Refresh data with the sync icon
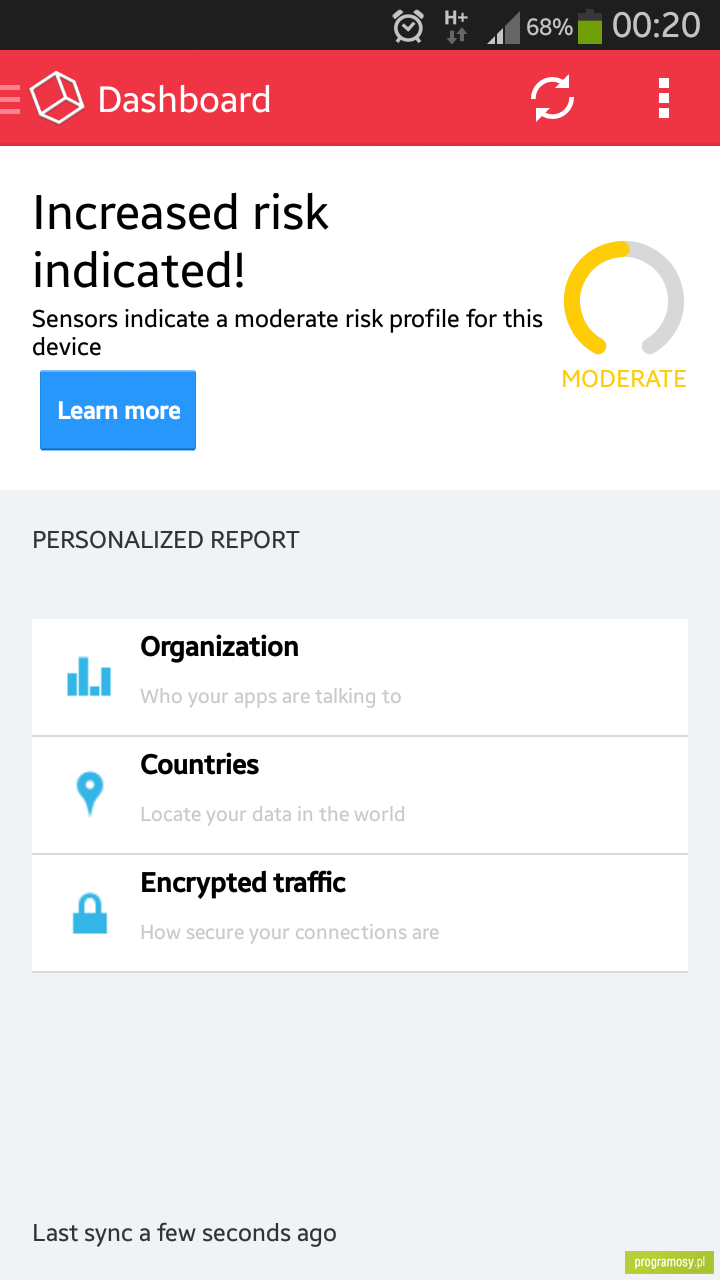This screenshot has width=720, height=1280. 552,99
